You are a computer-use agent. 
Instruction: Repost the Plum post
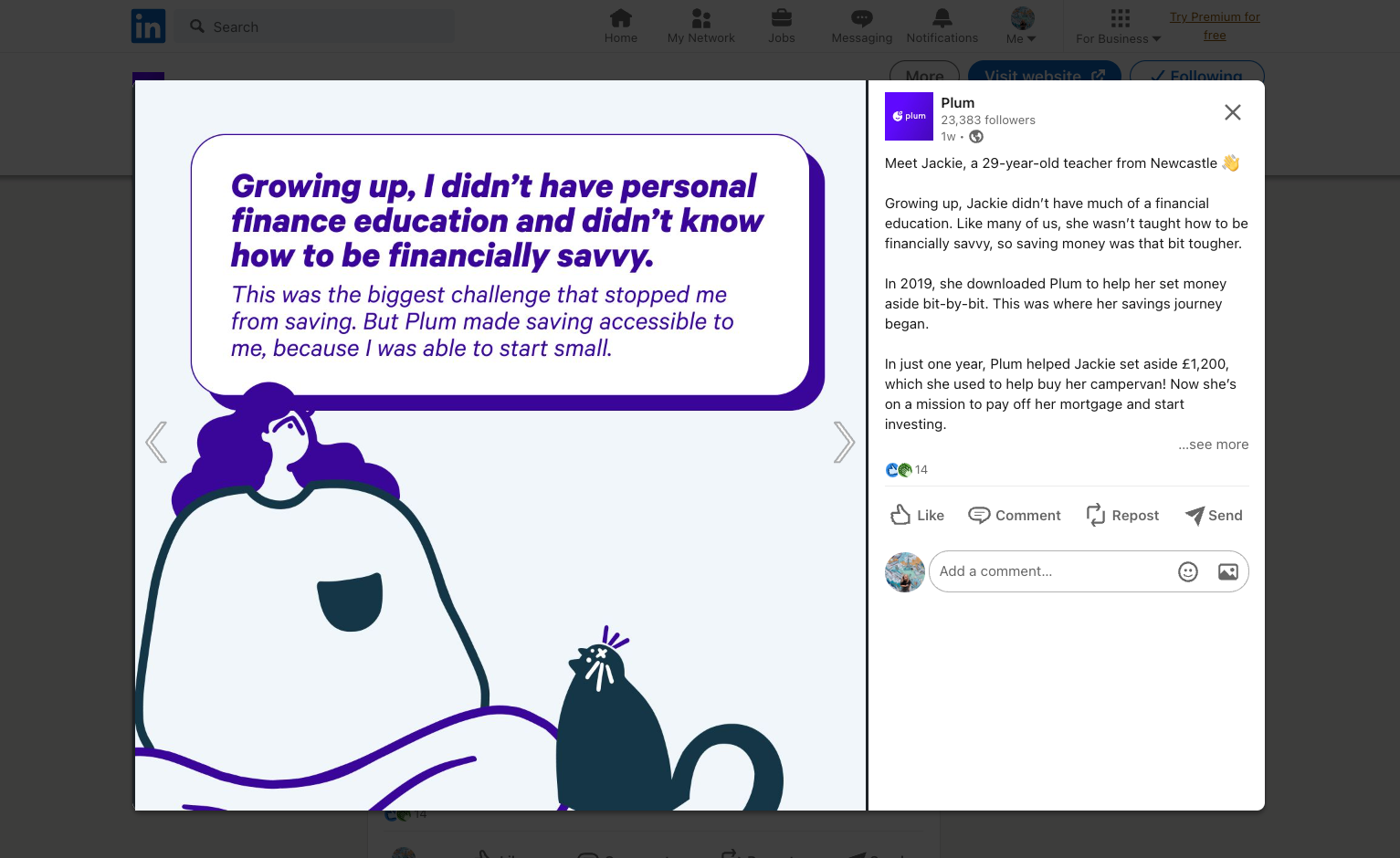pos(1122,516)
